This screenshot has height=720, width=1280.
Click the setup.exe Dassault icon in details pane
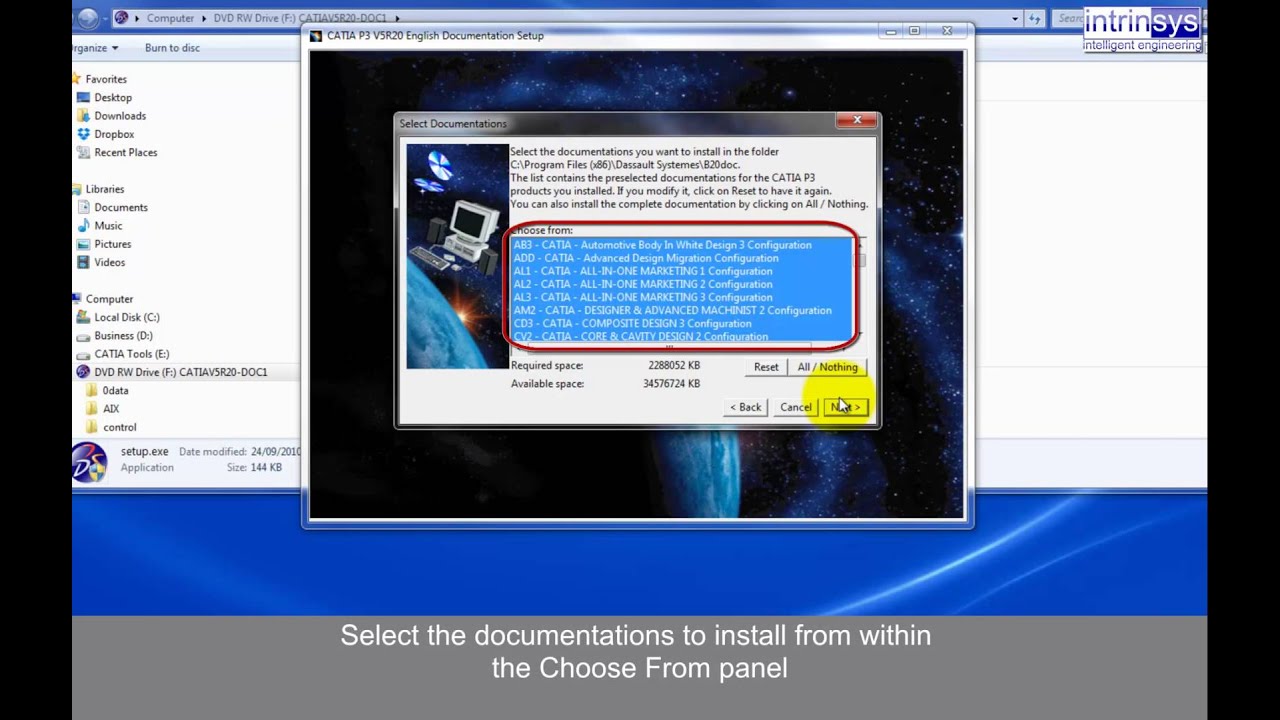pyautogui.click(x=89, y=462)
